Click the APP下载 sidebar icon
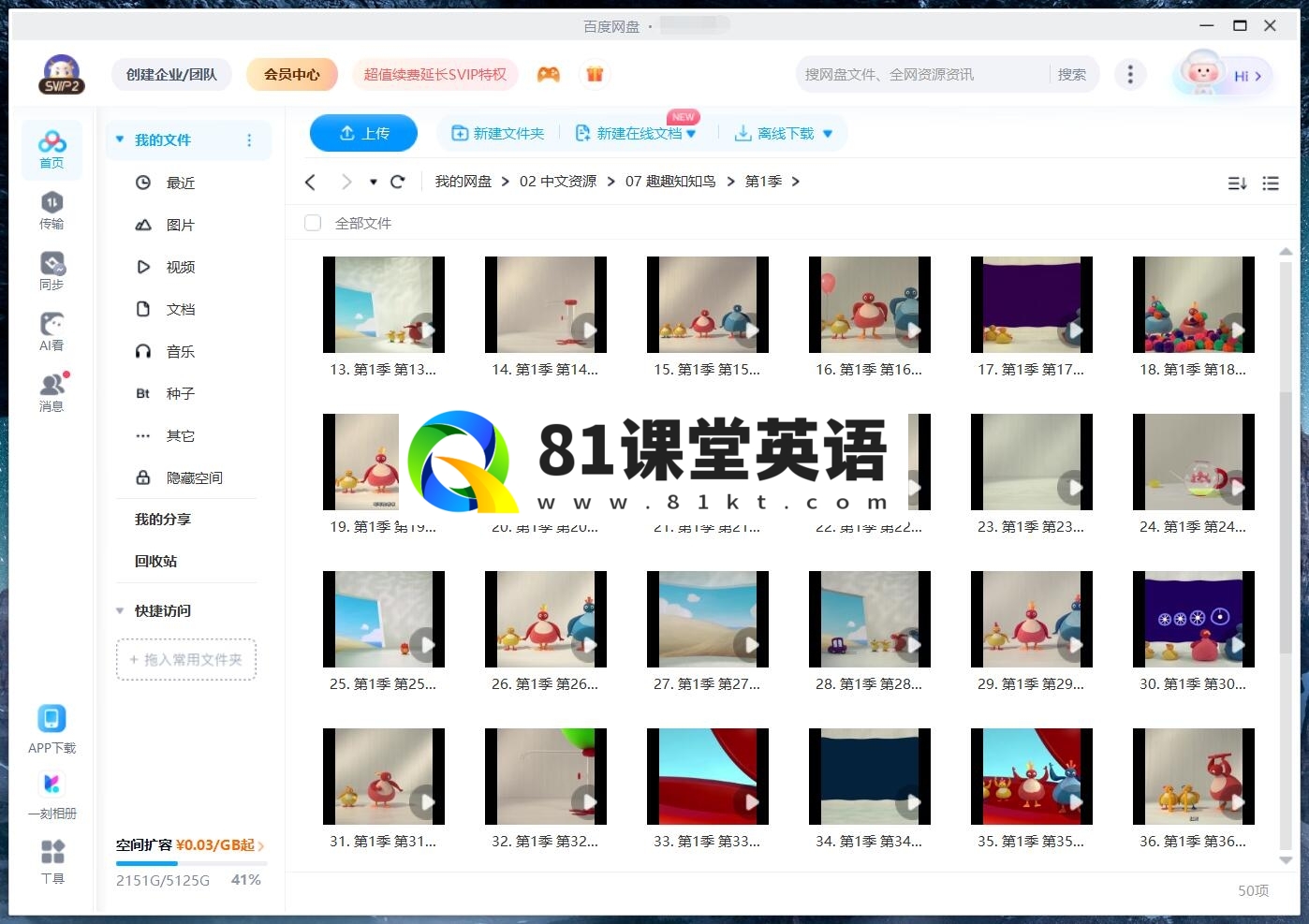Screen dimensions: 1309x924 51,729
